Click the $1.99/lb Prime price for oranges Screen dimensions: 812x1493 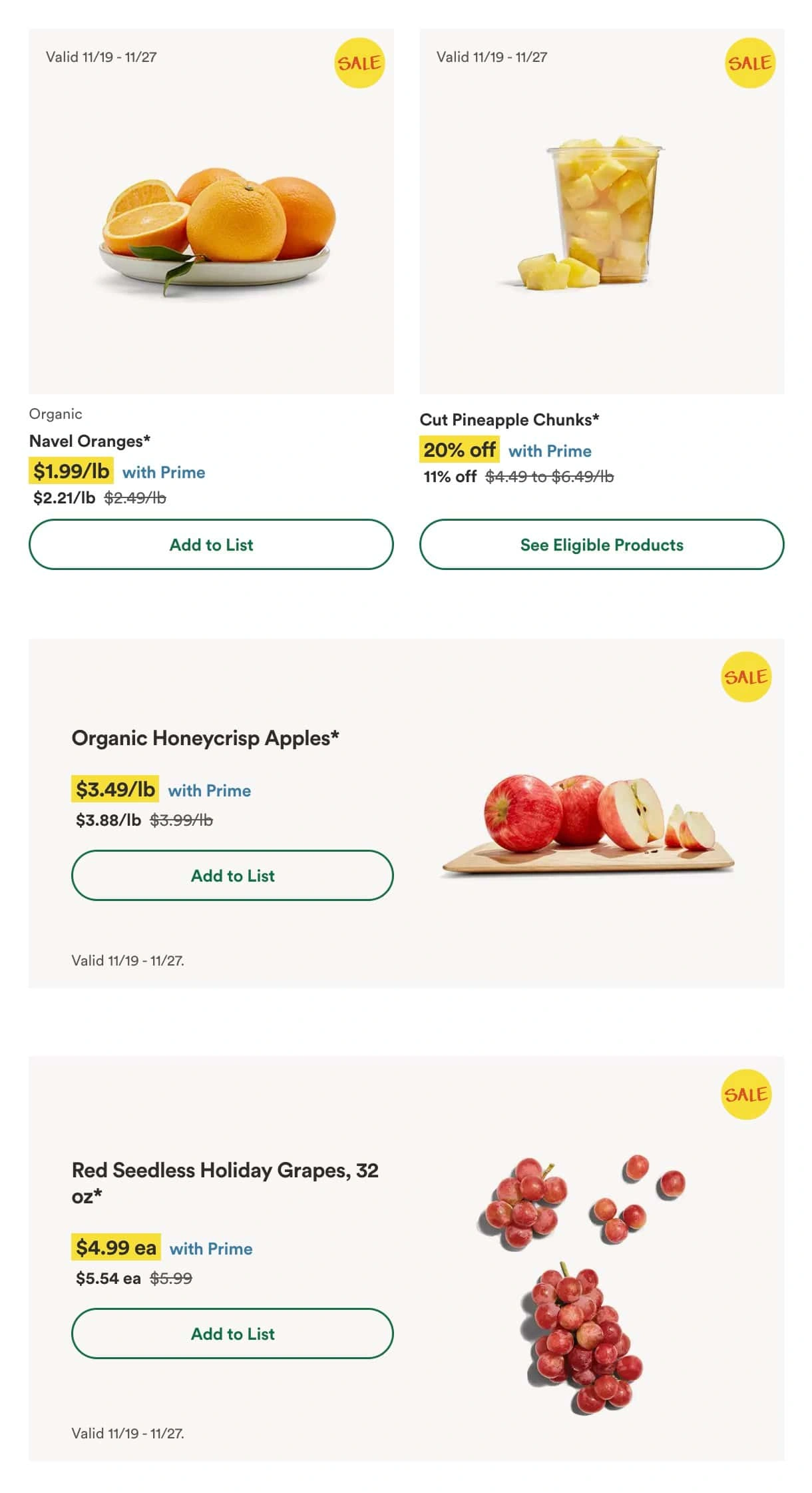click(x=71, y=471)
